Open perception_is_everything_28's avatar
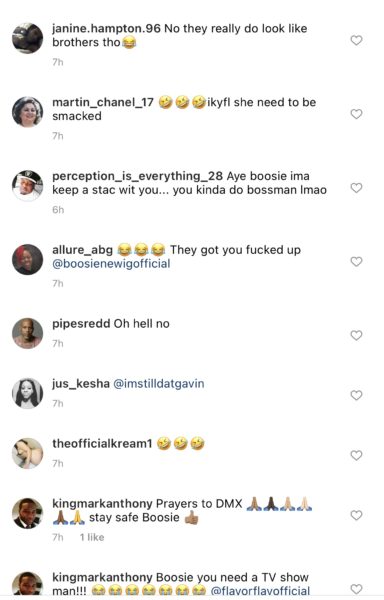384x600 pixels. click(28, 186)
